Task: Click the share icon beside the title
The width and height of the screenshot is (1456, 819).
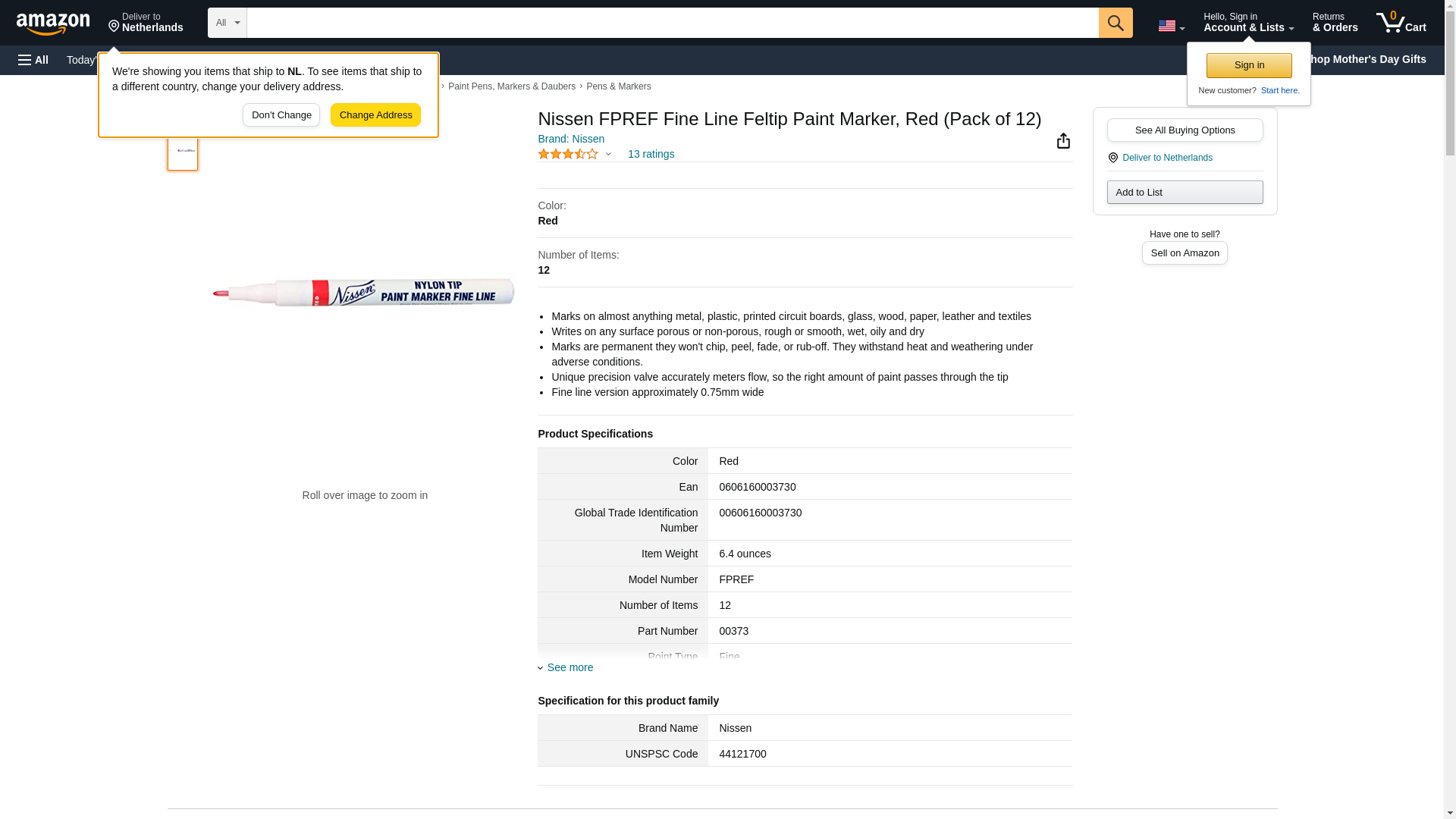Action: click(1063, 141)
